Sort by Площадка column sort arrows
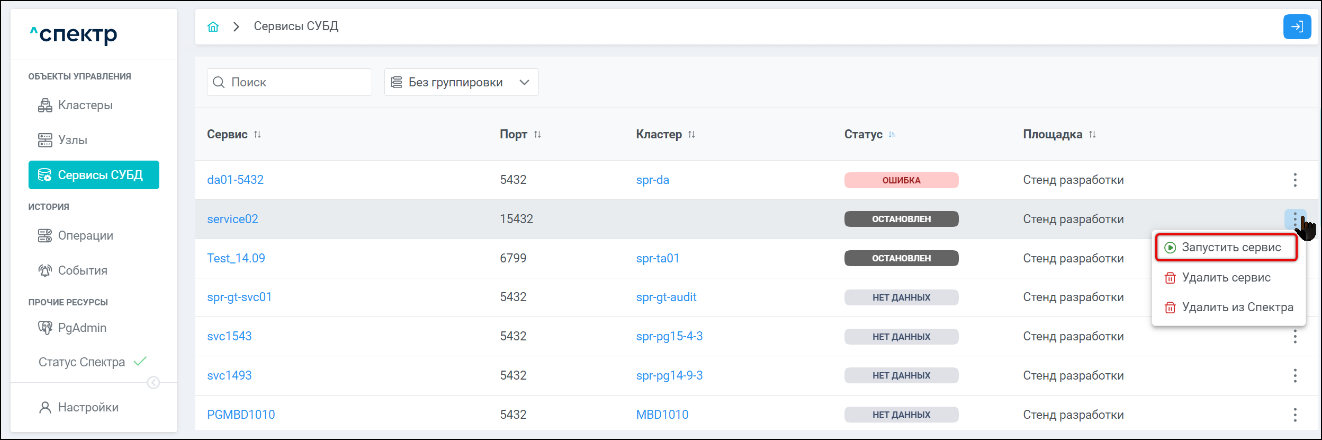Screen dimensions: 1322x440 click(x=1092, y=134)
